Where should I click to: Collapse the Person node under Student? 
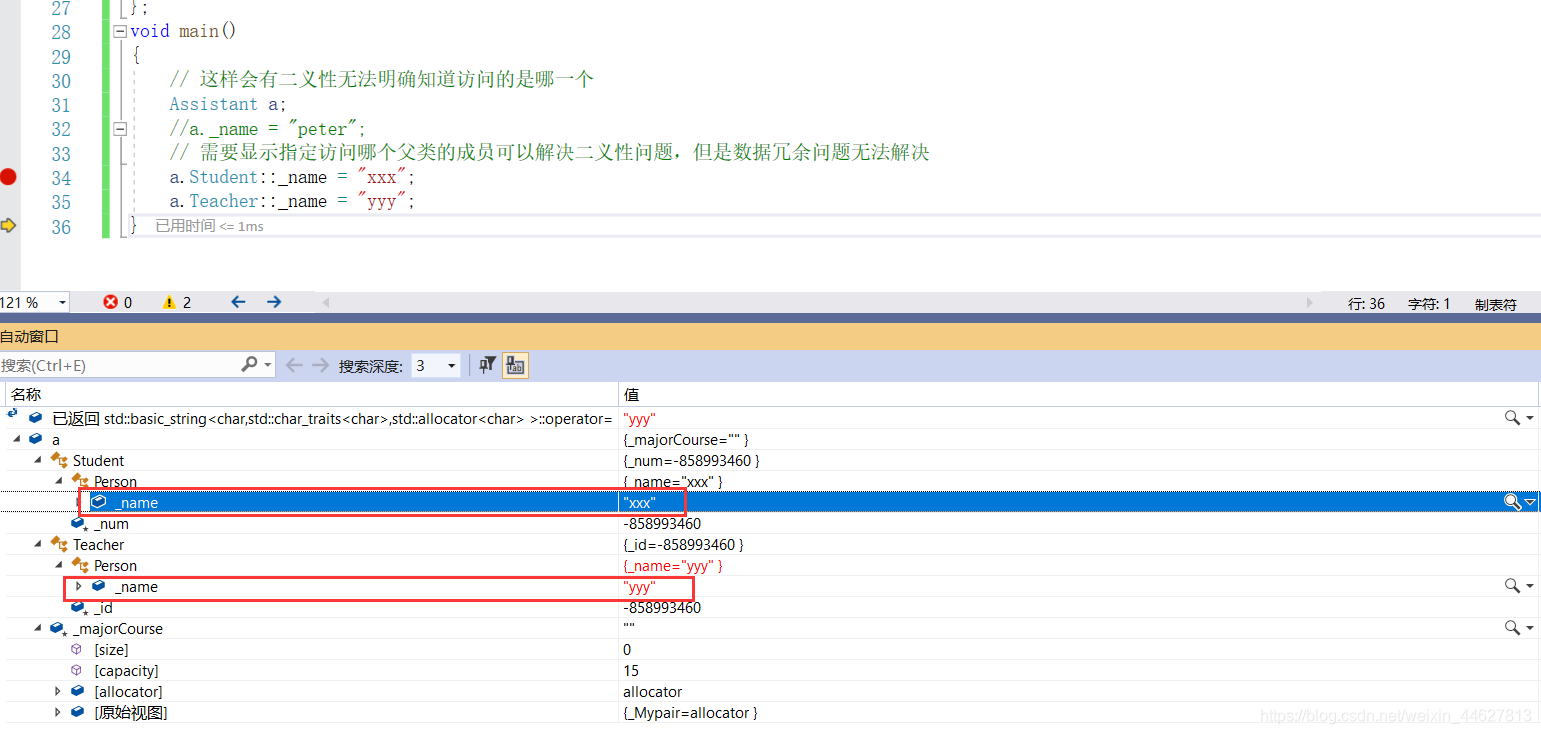click(x=59, y=482)
